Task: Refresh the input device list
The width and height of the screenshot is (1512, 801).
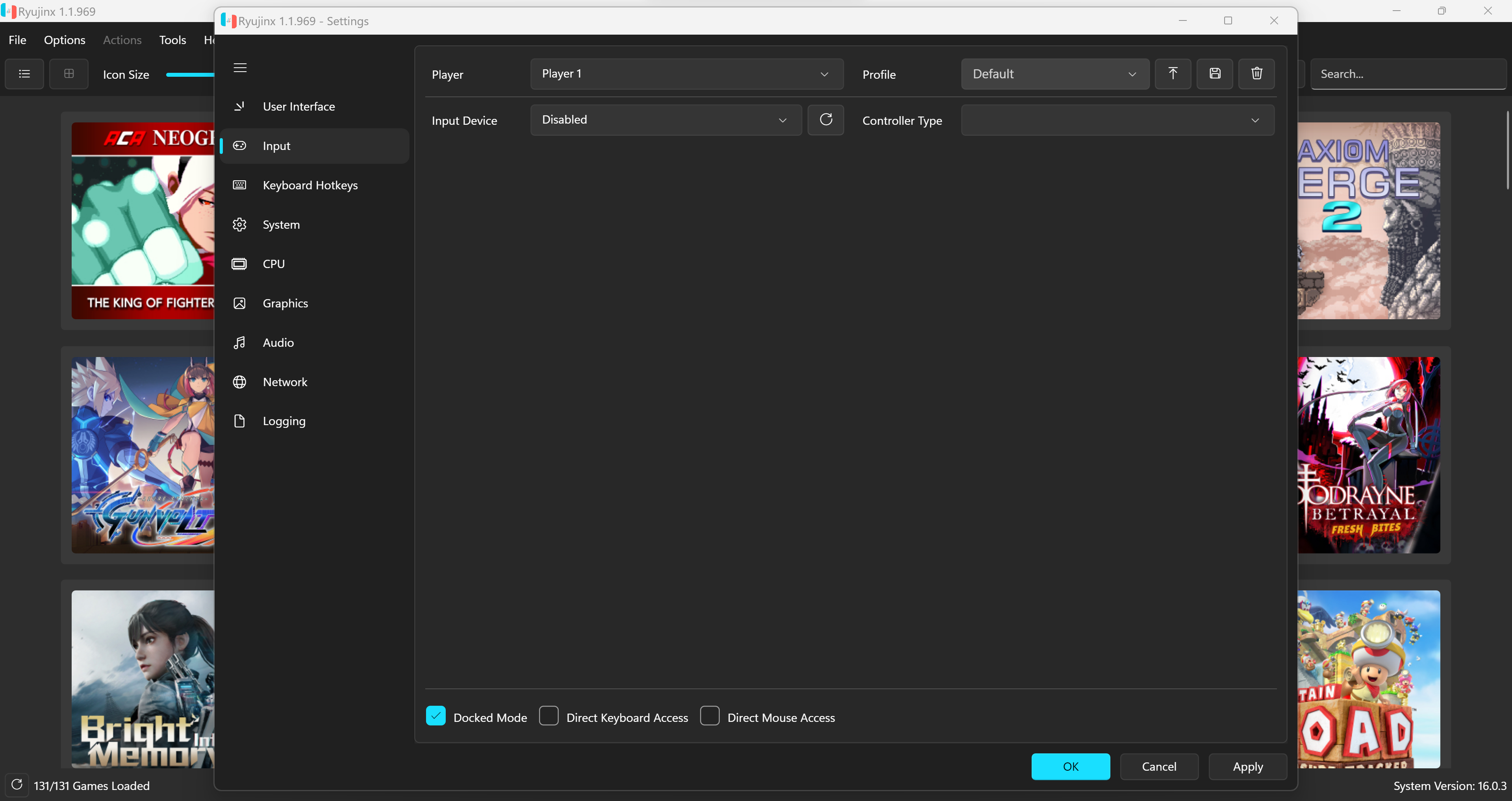Action: coord(825,120)
